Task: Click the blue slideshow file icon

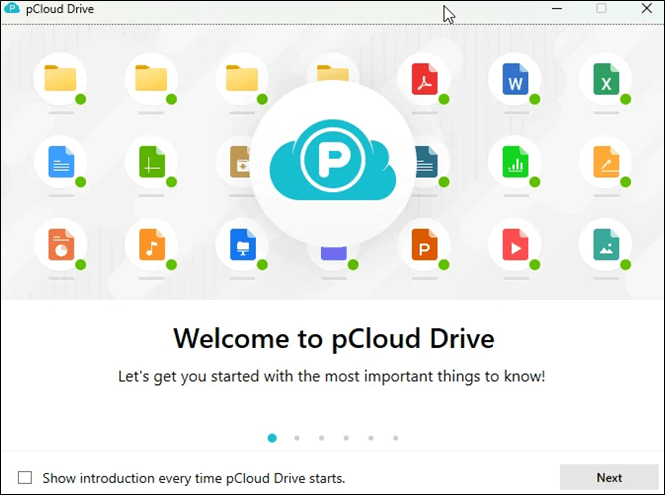Action: 243,244
